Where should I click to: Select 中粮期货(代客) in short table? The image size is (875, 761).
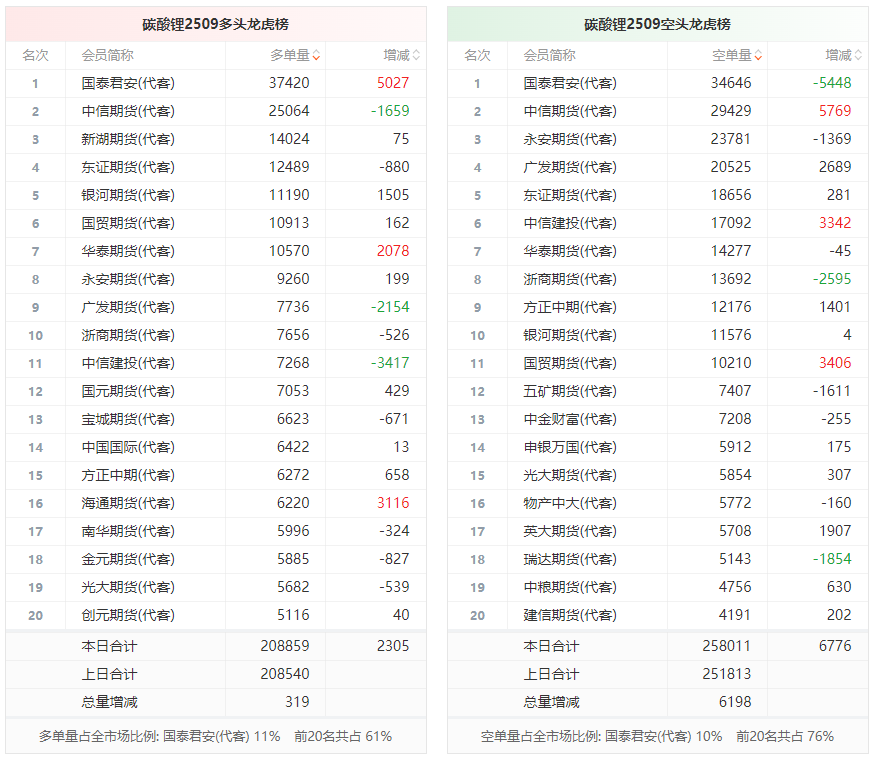click(x=570, y=587)
